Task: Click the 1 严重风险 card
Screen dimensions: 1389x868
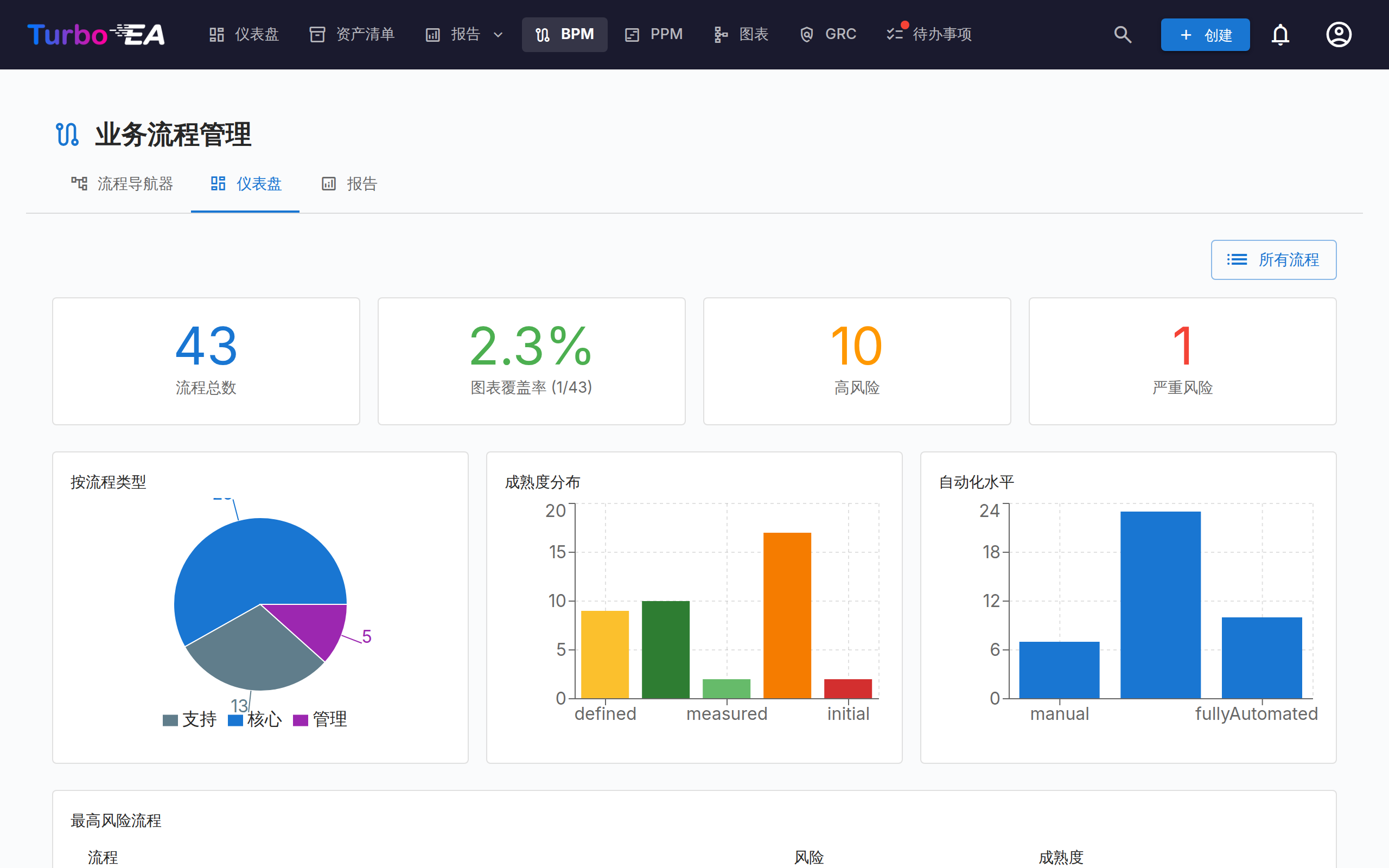Action: 1182,361
